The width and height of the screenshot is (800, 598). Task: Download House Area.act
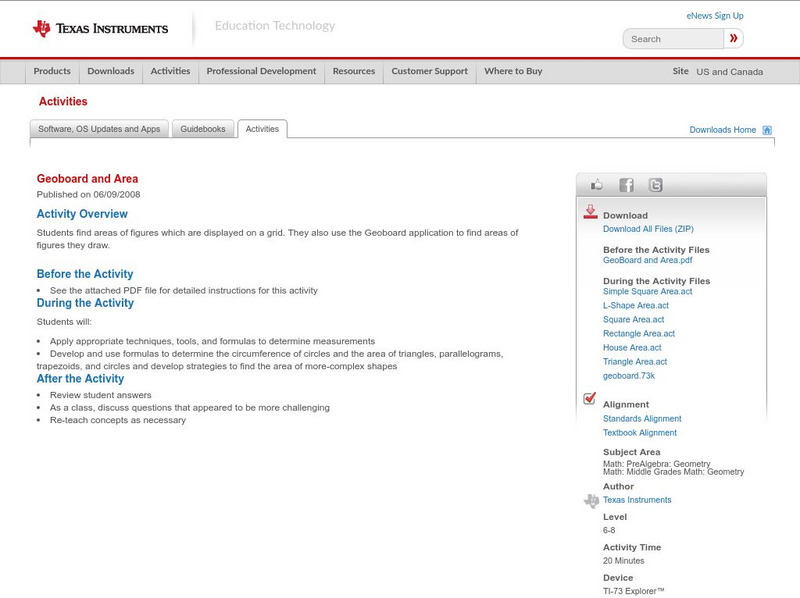click(632, 347)
